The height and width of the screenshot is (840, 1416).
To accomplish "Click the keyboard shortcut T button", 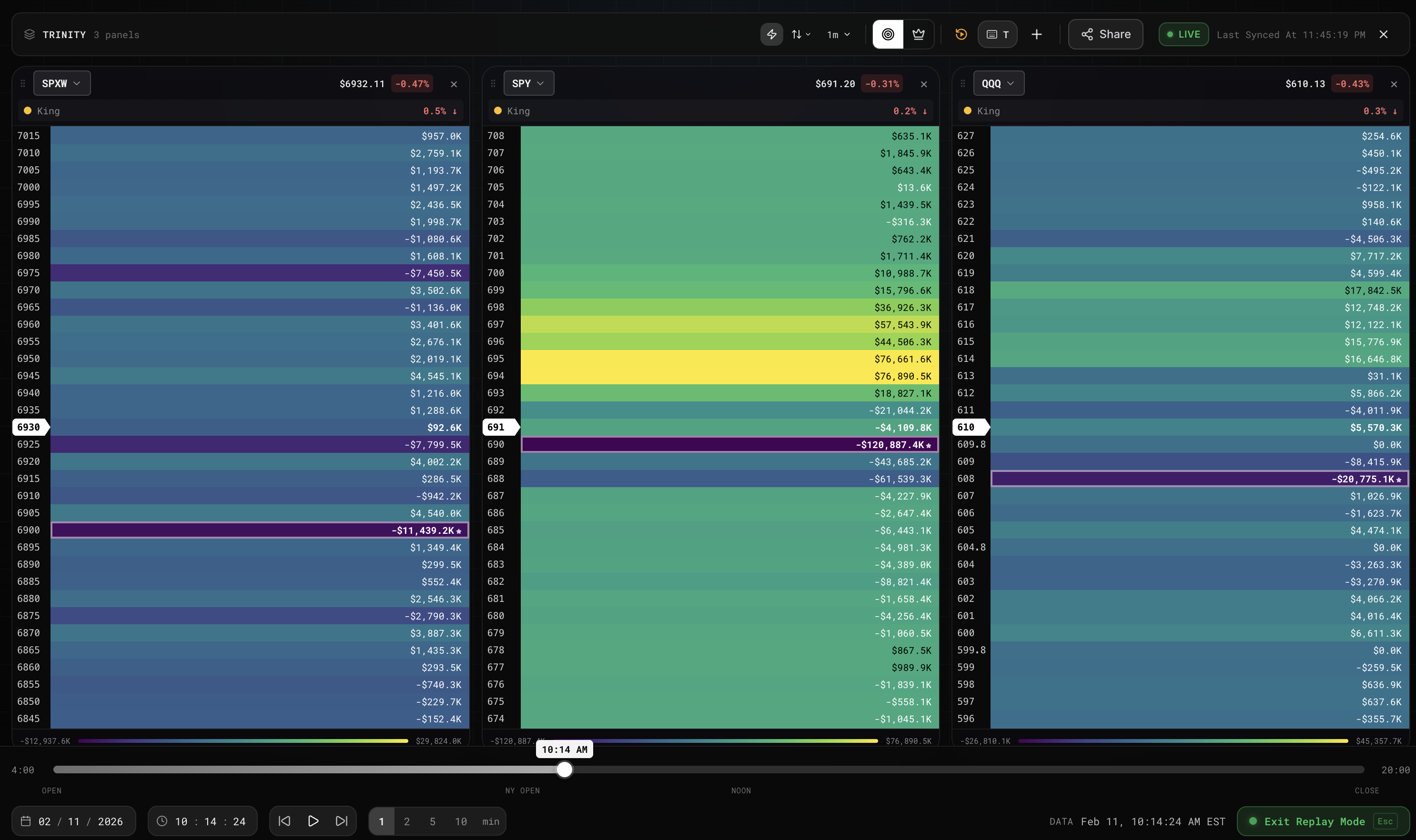I will click(x=998, y=35).
